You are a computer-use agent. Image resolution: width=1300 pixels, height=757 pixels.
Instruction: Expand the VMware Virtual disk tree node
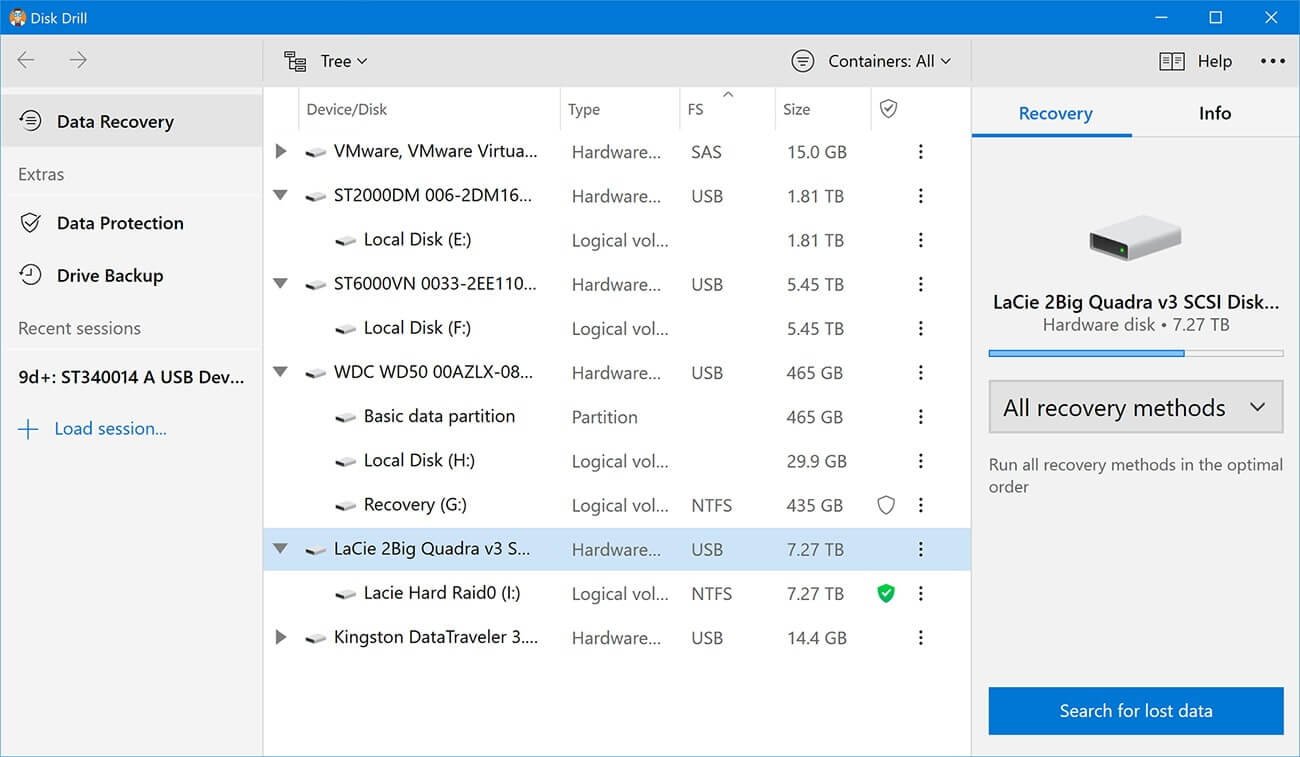tap(281, 151)
